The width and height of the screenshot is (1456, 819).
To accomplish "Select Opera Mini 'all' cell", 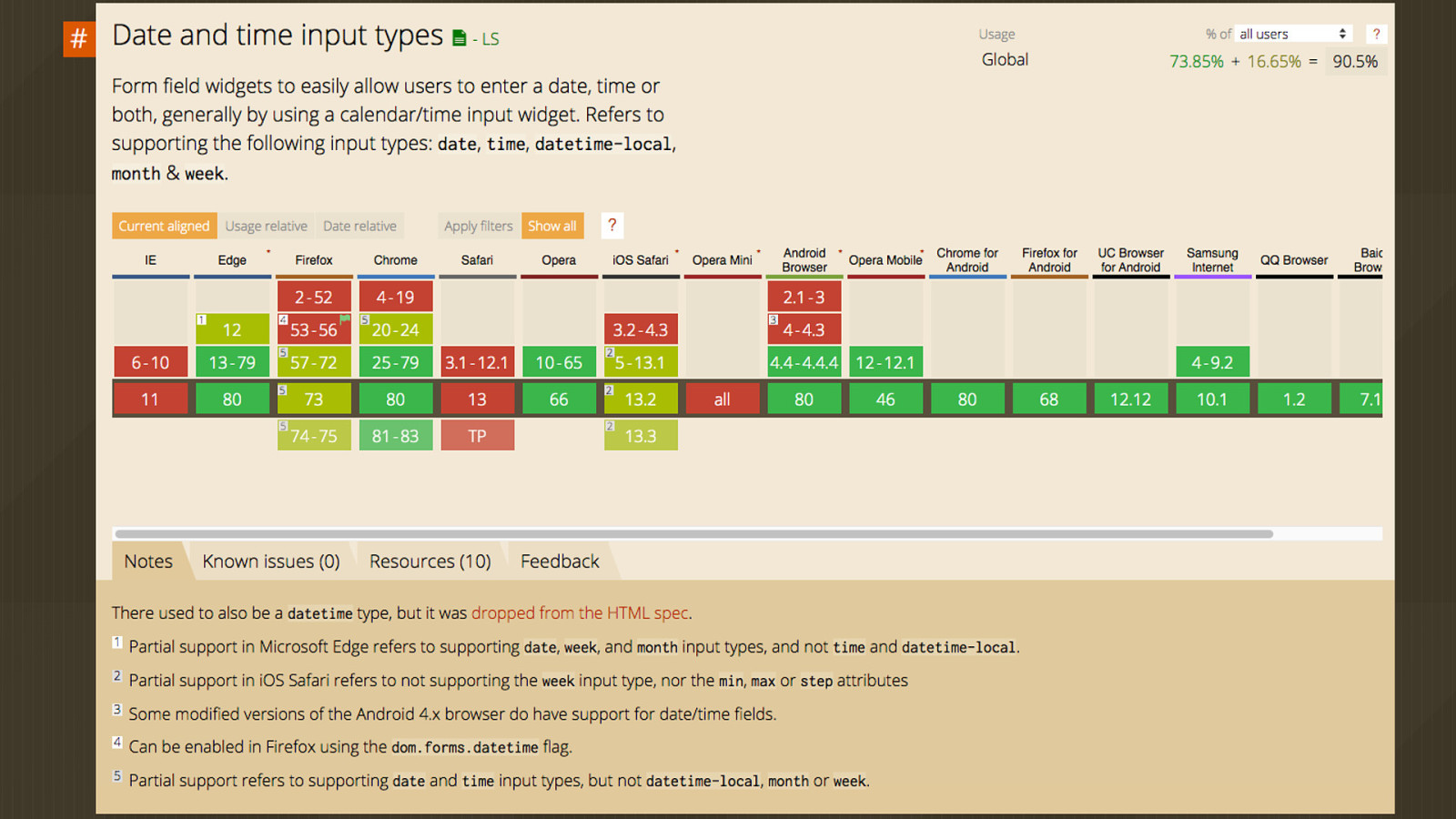I will (x=723, y=399).
